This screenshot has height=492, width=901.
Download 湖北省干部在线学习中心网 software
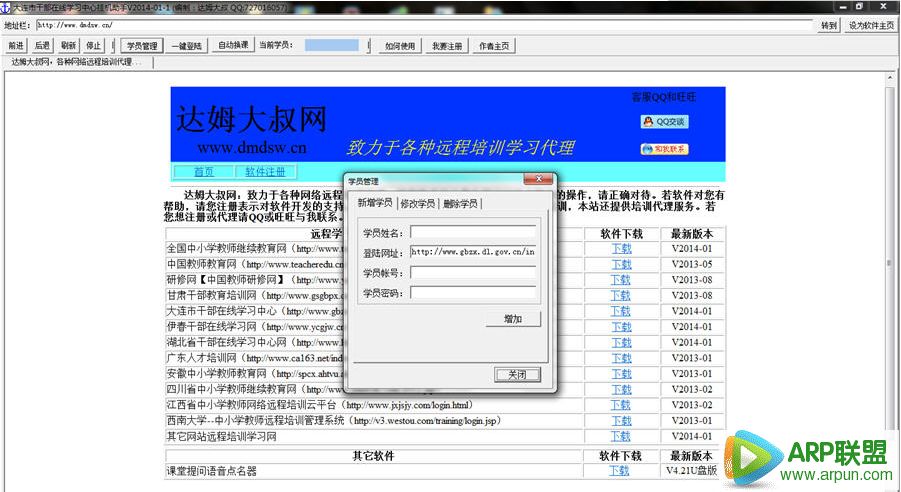click(621, 343)
